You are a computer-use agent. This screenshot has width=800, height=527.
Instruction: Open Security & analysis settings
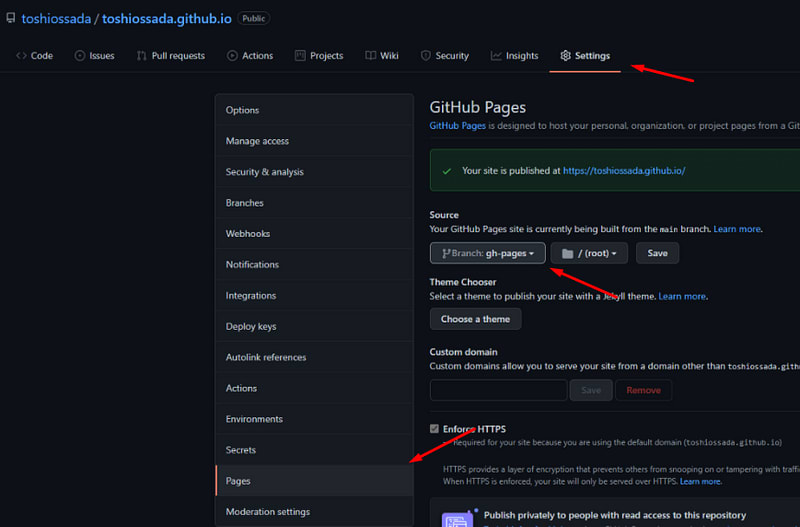[x=314, y=172]
